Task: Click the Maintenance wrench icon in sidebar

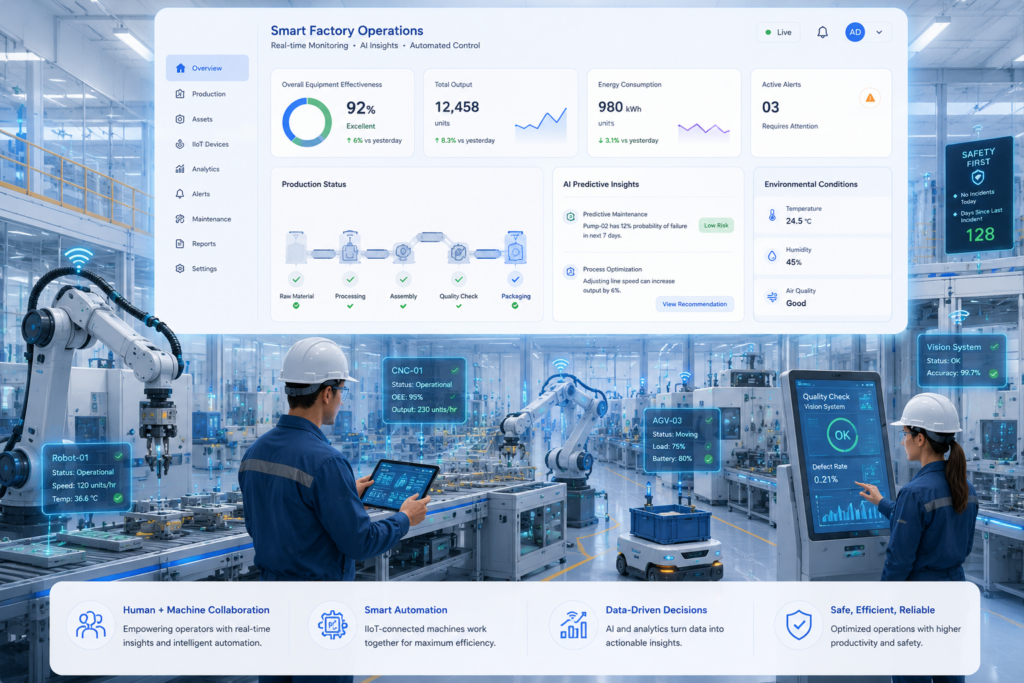Action: click(x=180, y=219)
